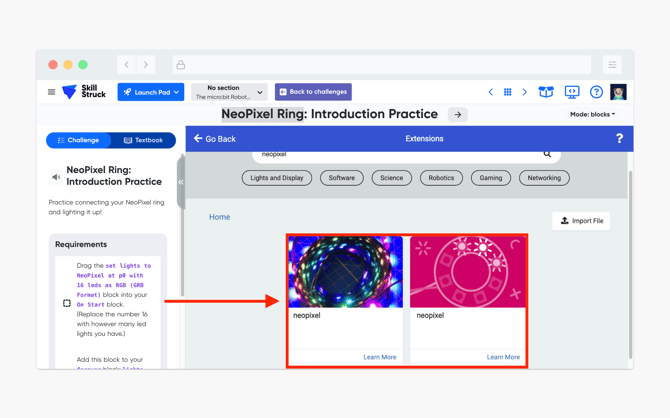Click the search magnifier icon
The height and width of the screenshot is (418, 670).
point(547,154)
